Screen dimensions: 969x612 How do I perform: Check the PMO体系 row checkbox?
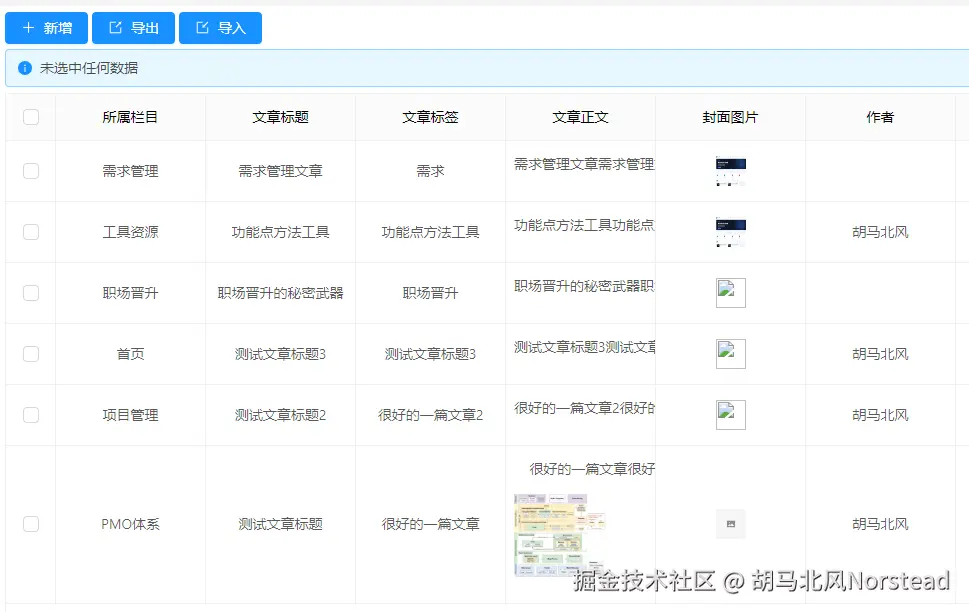point(31,524)
